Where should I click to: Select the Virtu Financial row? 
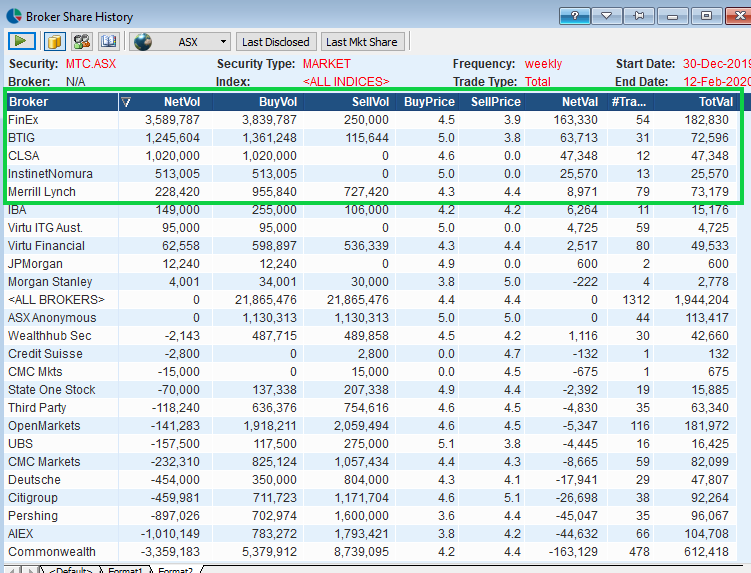(372, 246)
